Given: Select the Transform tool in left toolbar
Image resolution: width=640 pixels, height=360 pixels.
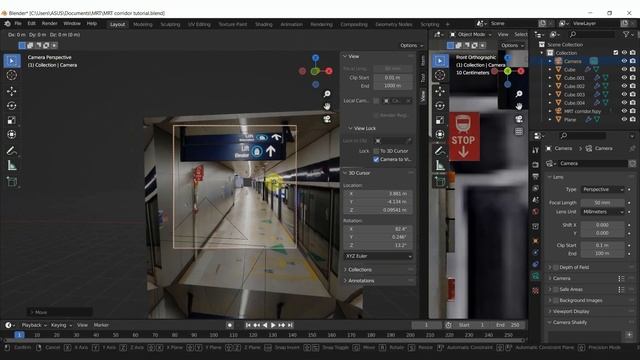Looking at the screenshot, I should pyautogui.click(x=12, y=134).
